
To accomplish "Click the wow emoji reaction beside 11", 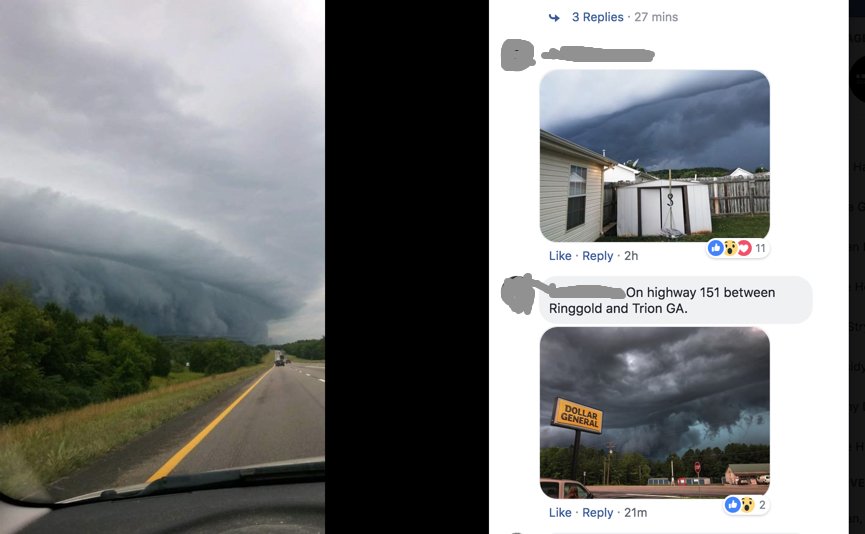I will coord(730,248).
